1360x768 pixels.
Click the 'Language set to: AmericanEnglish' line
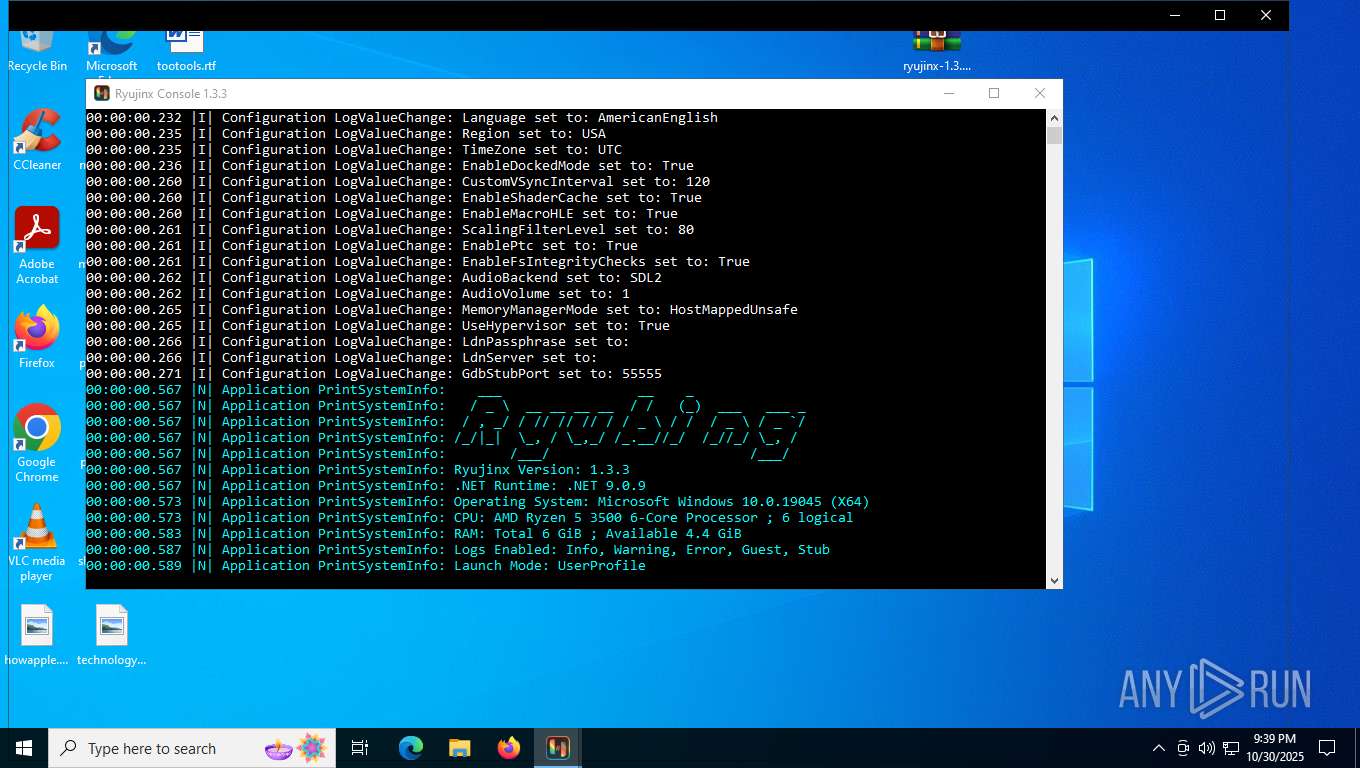coord(402,118)
